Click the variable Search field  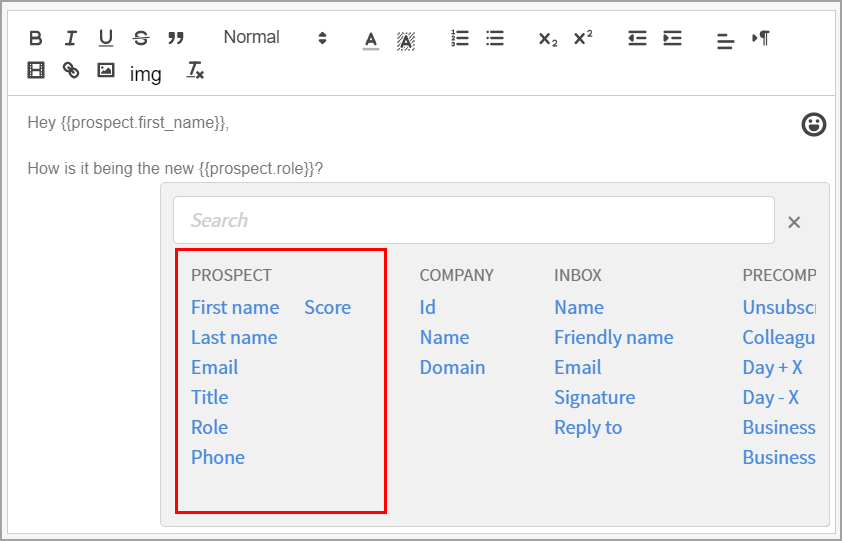click(x=473, y=220)
